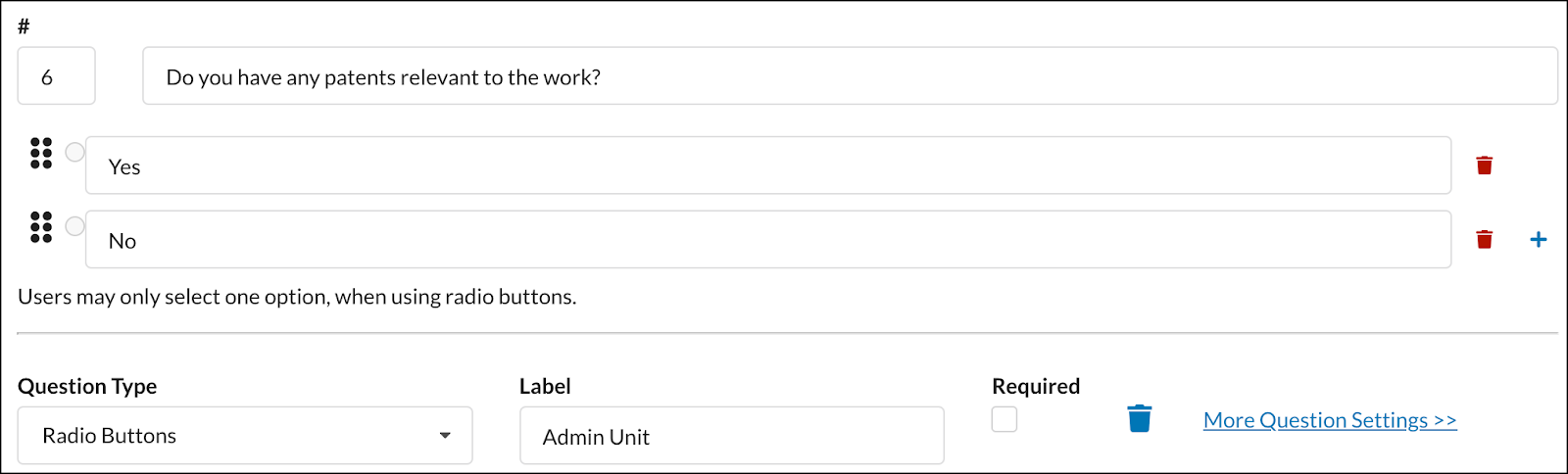Edit the Yes option text box

pyautogui.click(x=768, y=166)
